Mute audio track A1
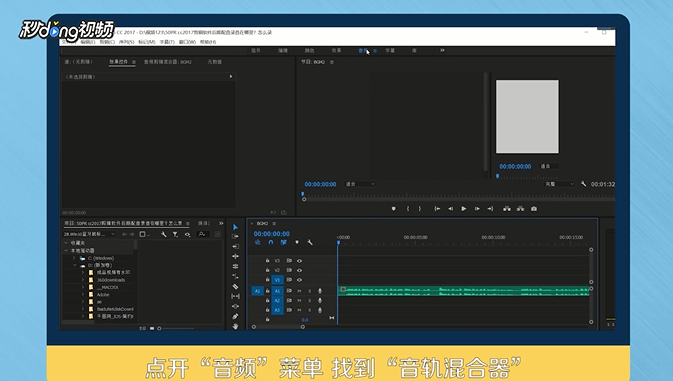Screen dimensions: 673x381 coord(300,291)
